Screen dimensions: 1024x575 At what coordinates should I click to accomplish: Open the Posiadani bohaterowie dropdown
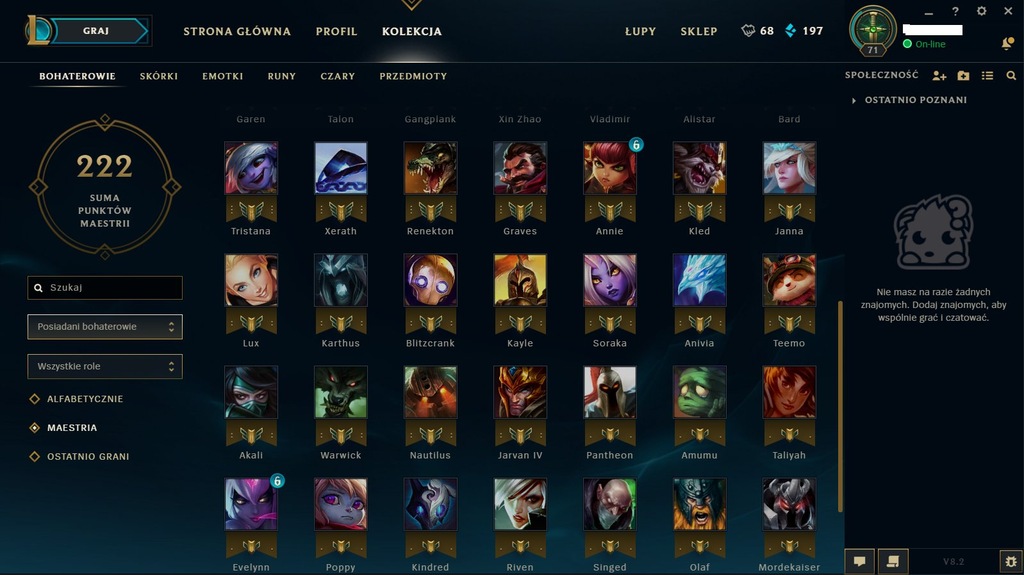click(104, 327)
